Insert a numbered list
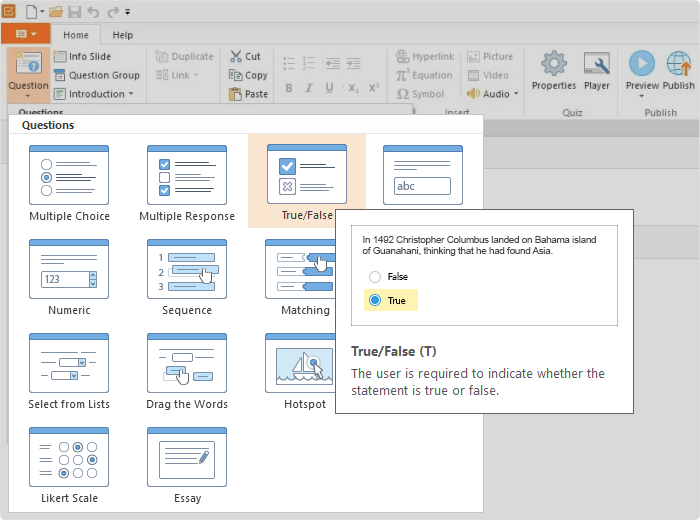 (309, 63)
